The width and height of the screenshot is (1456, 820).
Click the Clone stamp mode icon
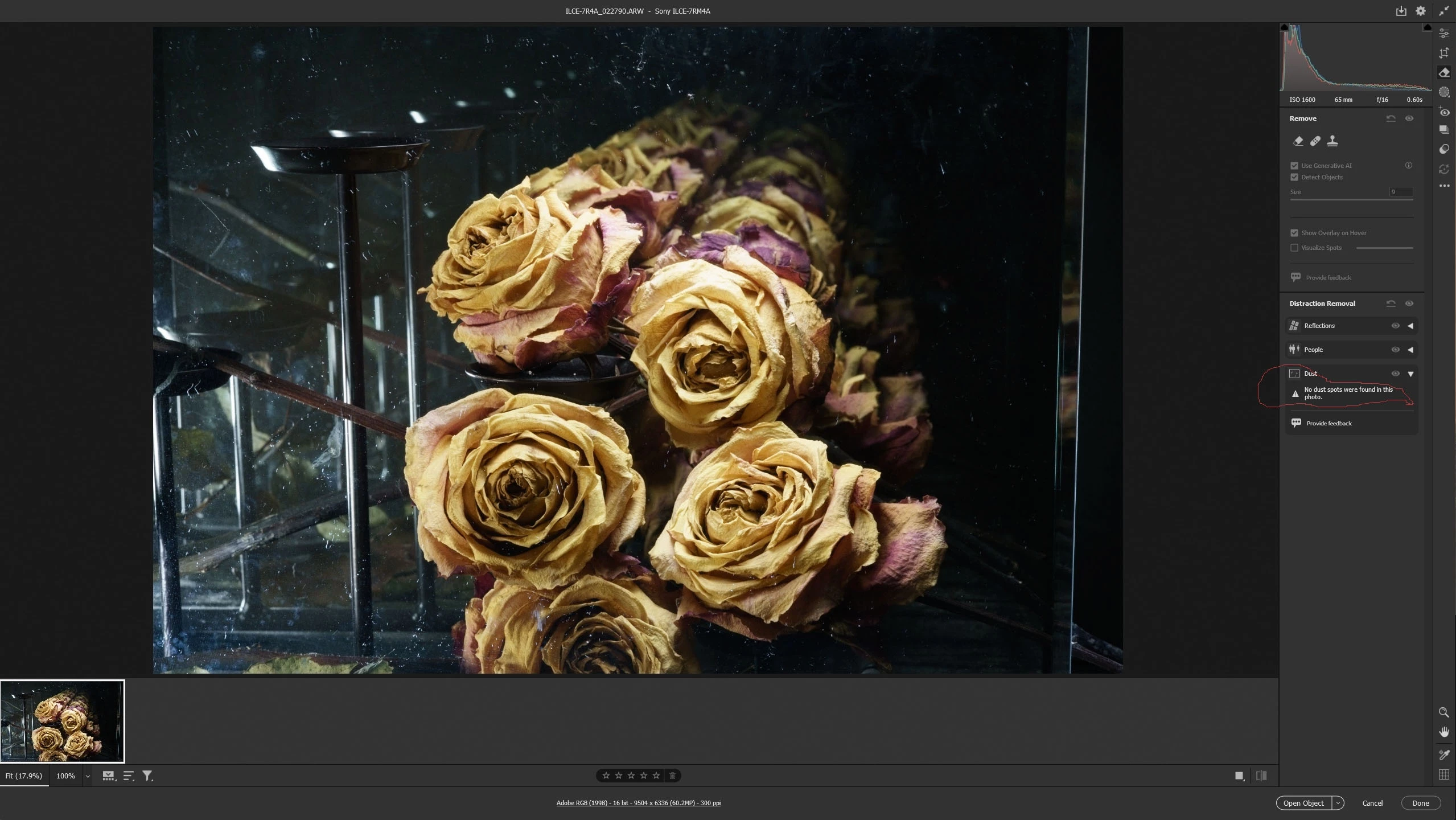coord(1332,141)
